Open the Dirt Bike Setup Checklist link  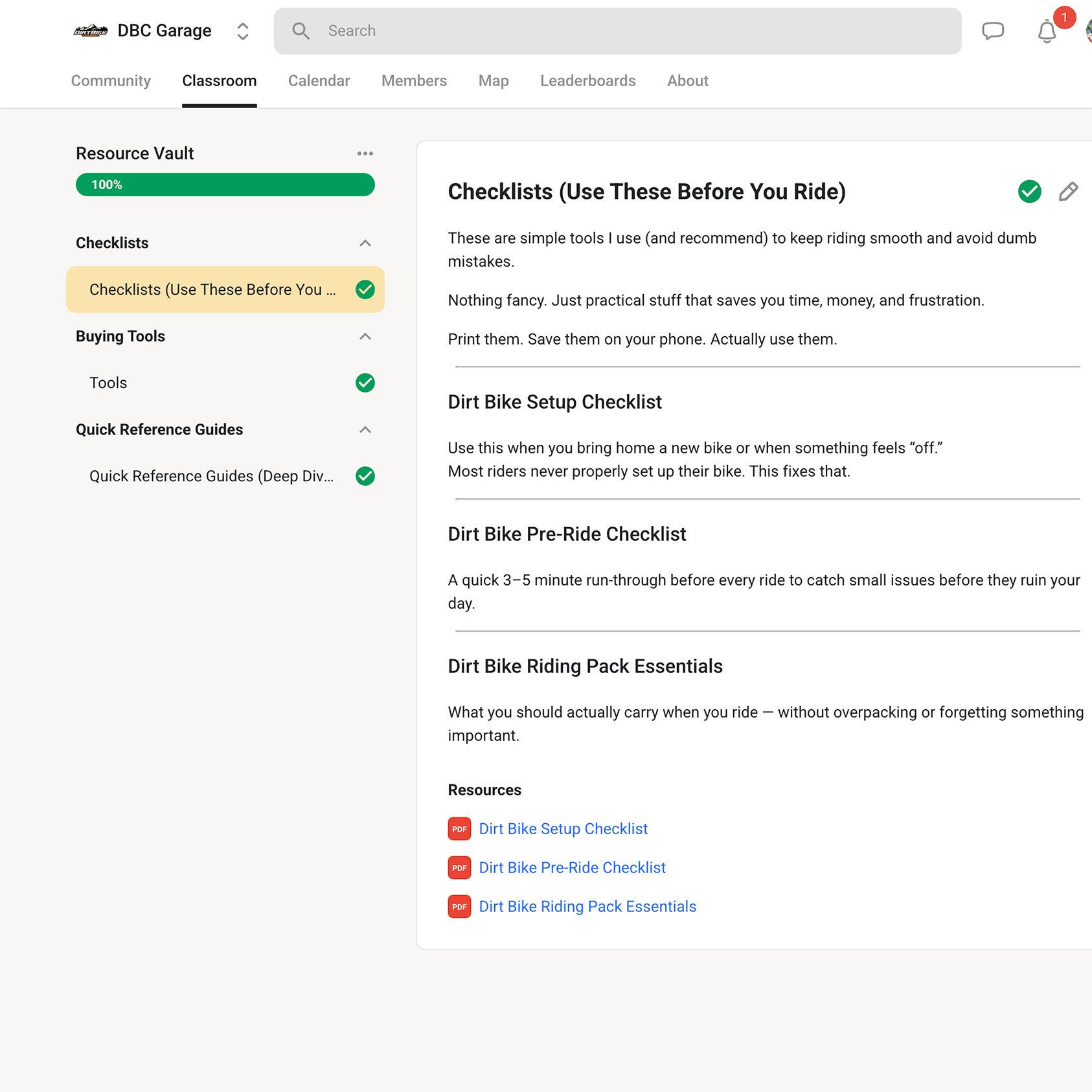point(563,829)
